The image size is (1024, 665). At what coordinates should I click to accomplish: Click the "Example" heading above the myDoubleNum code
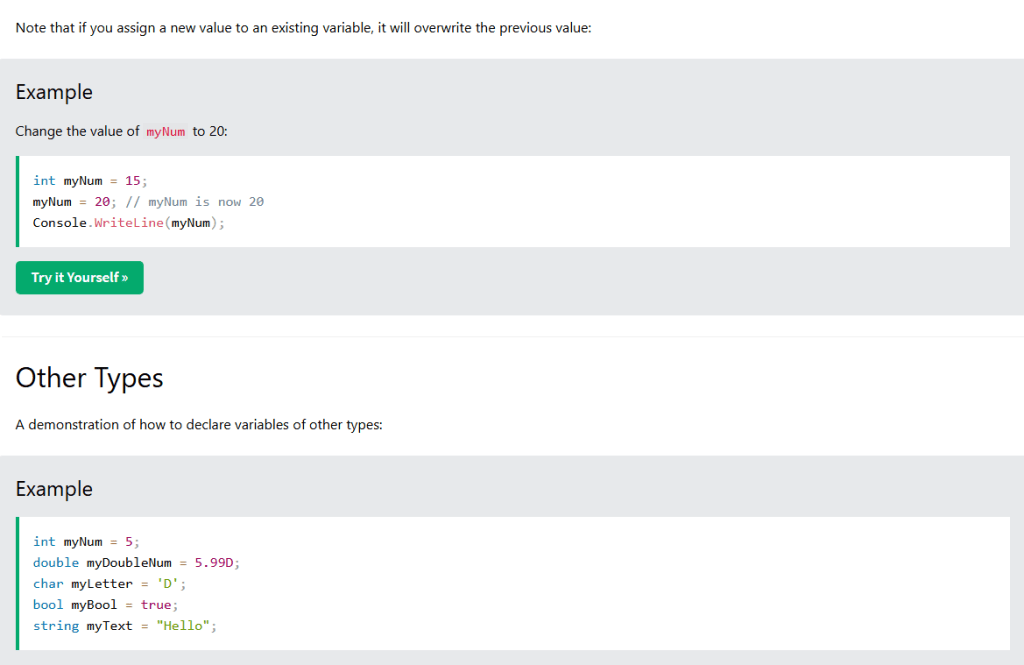click(x=54, y=489)
